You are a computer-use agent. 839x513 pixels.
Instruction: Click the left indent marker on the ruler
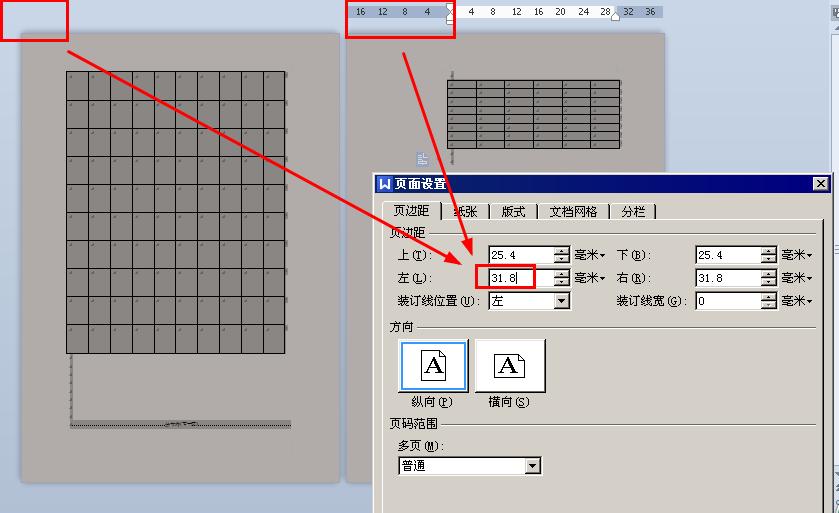pos(450,14)
